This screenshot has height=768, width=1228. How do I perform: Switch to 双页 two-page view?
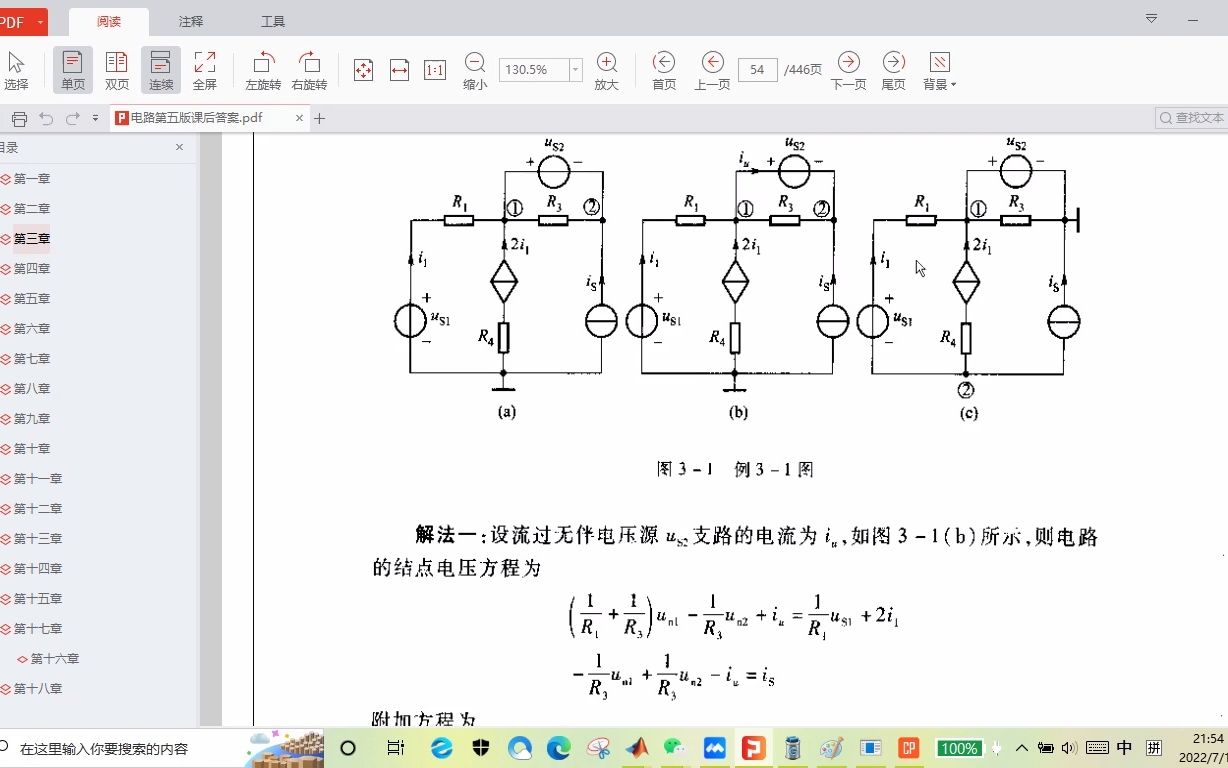116,69
